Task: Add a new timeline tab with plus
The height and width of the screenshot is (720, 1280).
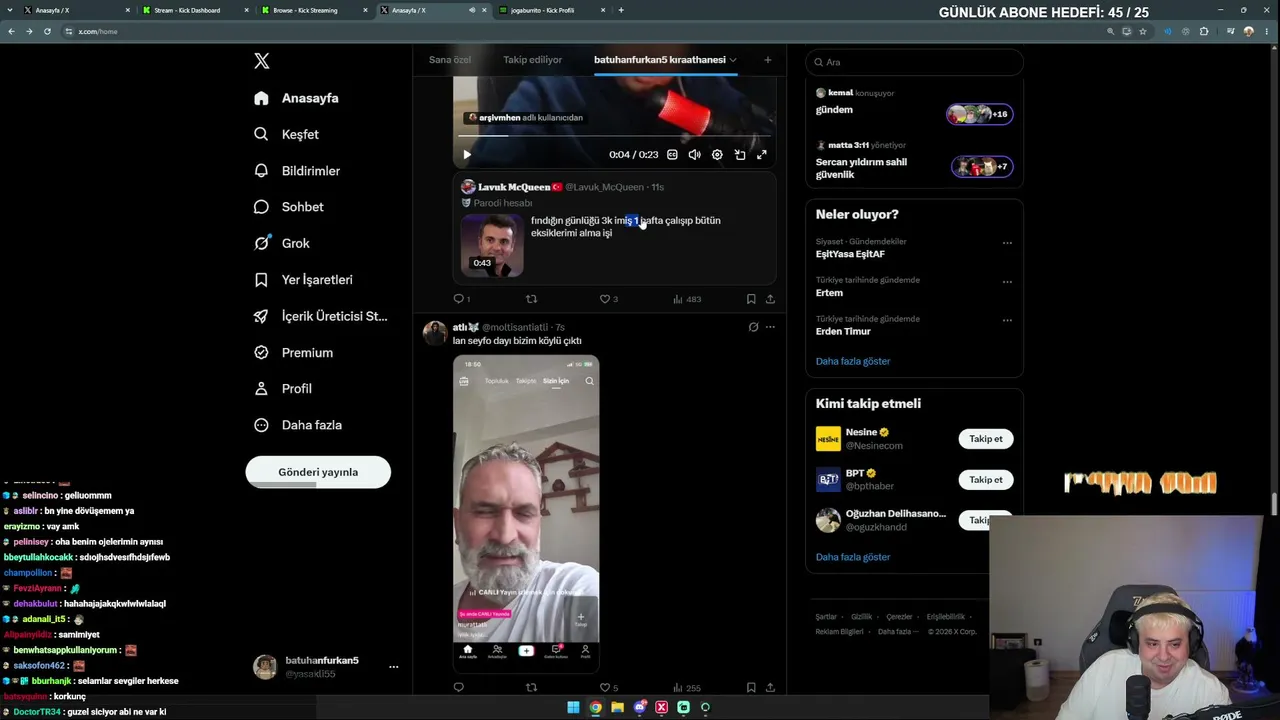Action: (768, 60)
